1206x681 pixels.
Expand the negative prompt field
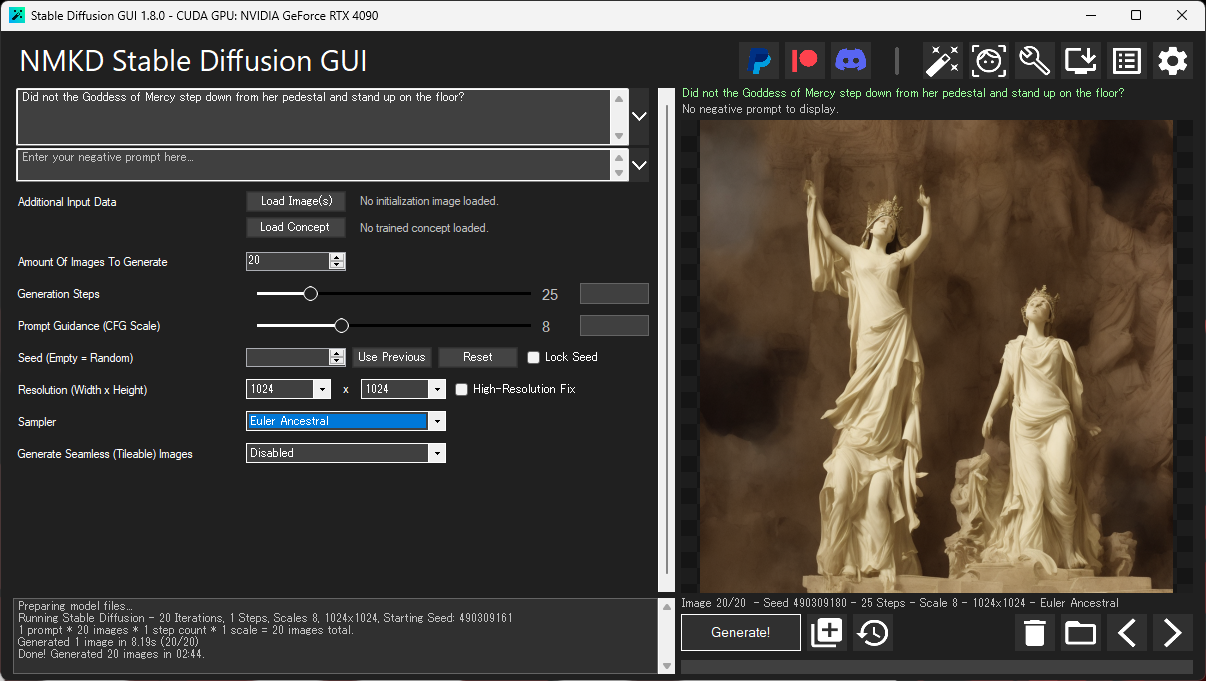639,165
